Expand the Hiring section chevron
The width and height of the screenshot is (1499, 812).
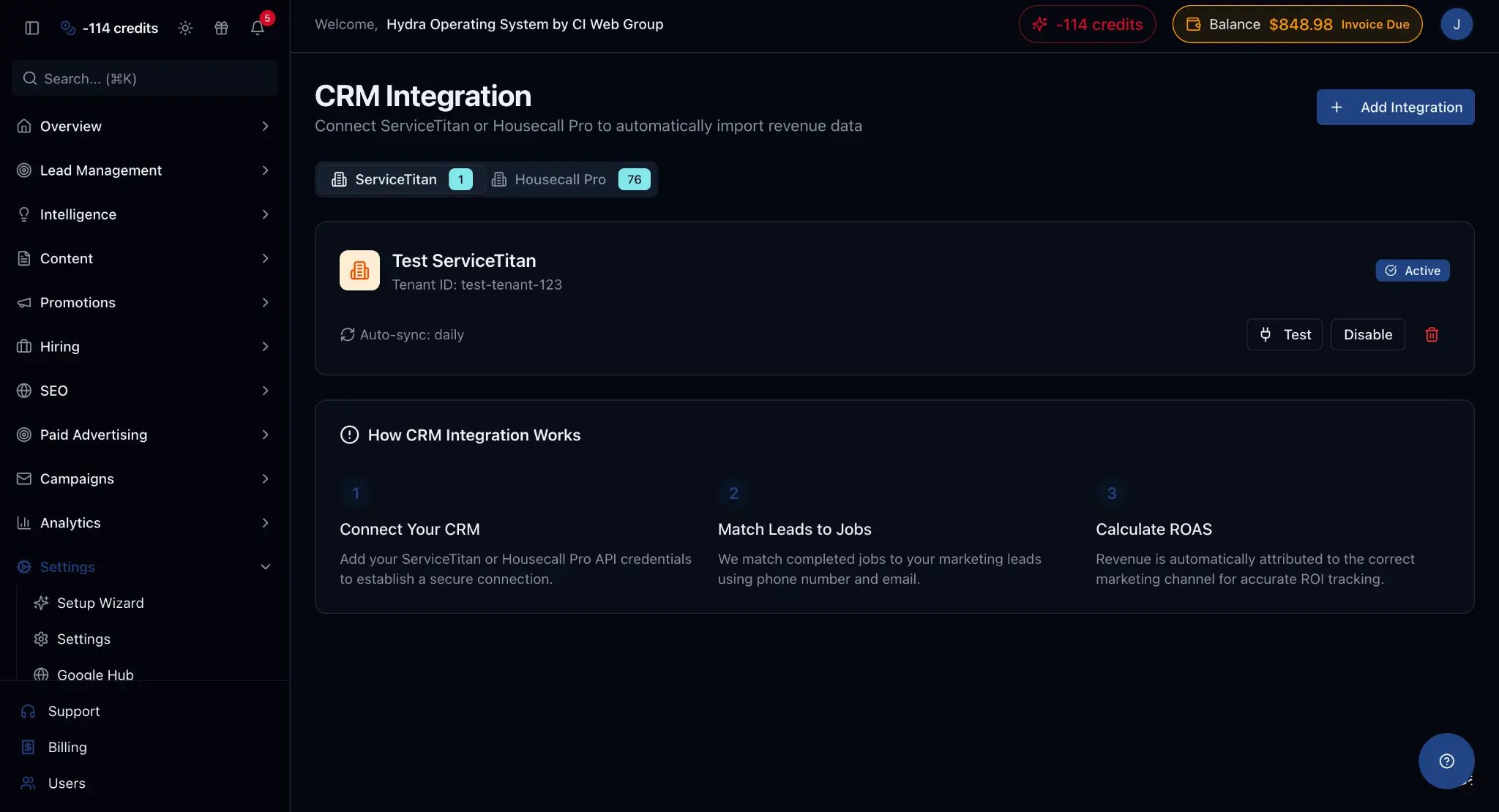point(265,347)
